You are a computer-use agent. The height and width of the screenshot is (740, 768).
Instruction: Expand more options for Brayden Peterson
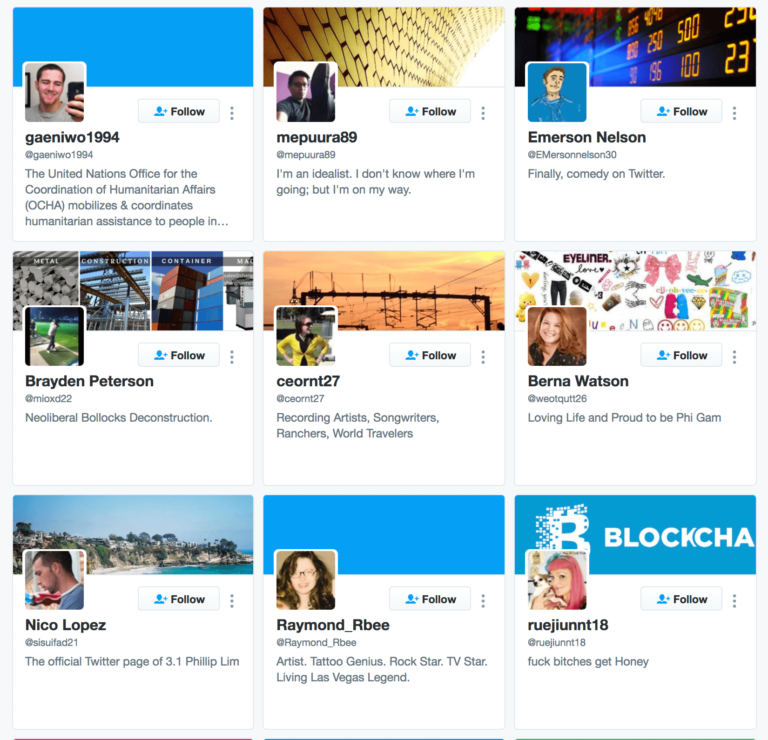[232, 357]
